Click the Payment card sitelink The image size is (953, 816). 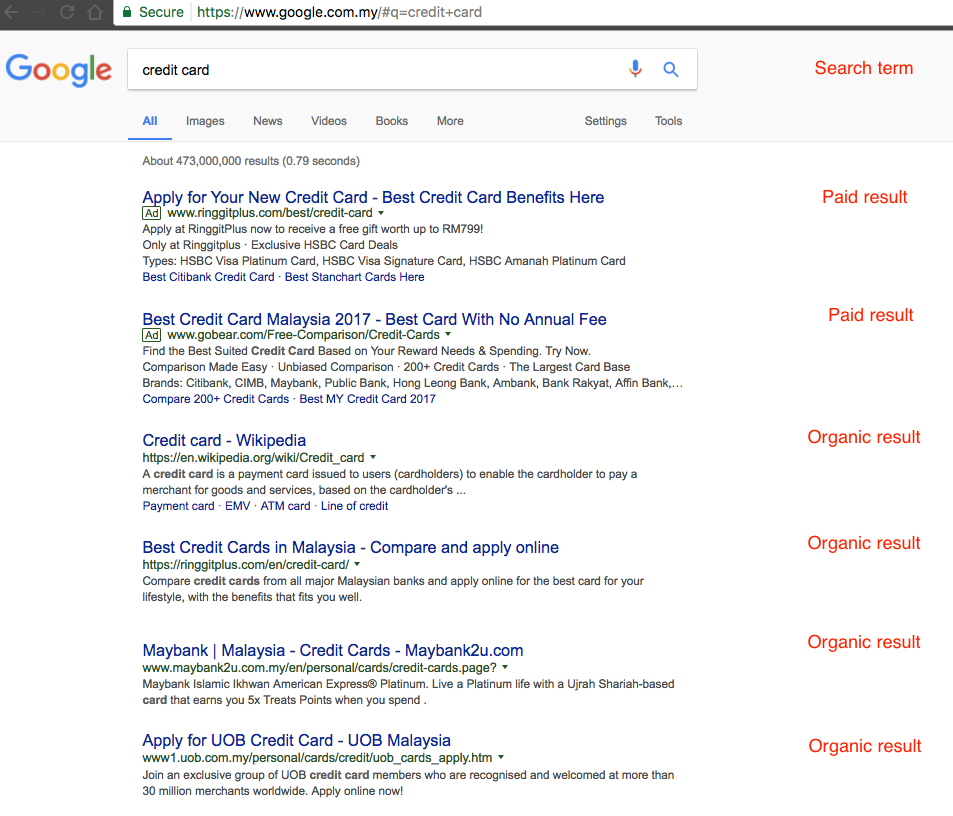pos(178,506)
